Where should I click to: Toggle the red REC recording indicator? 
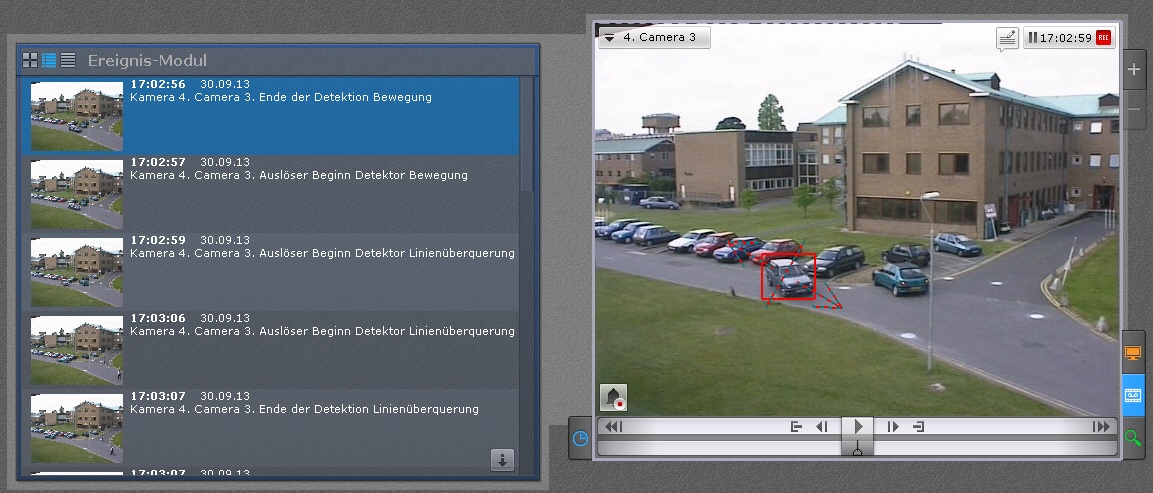(1103, 38)
